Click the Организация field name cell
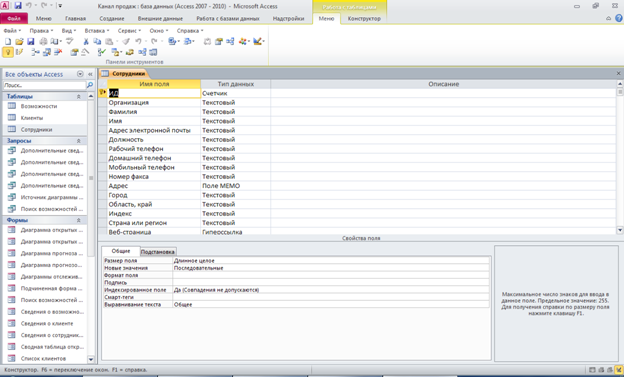624x377 pixels. (x=154, y=102)
